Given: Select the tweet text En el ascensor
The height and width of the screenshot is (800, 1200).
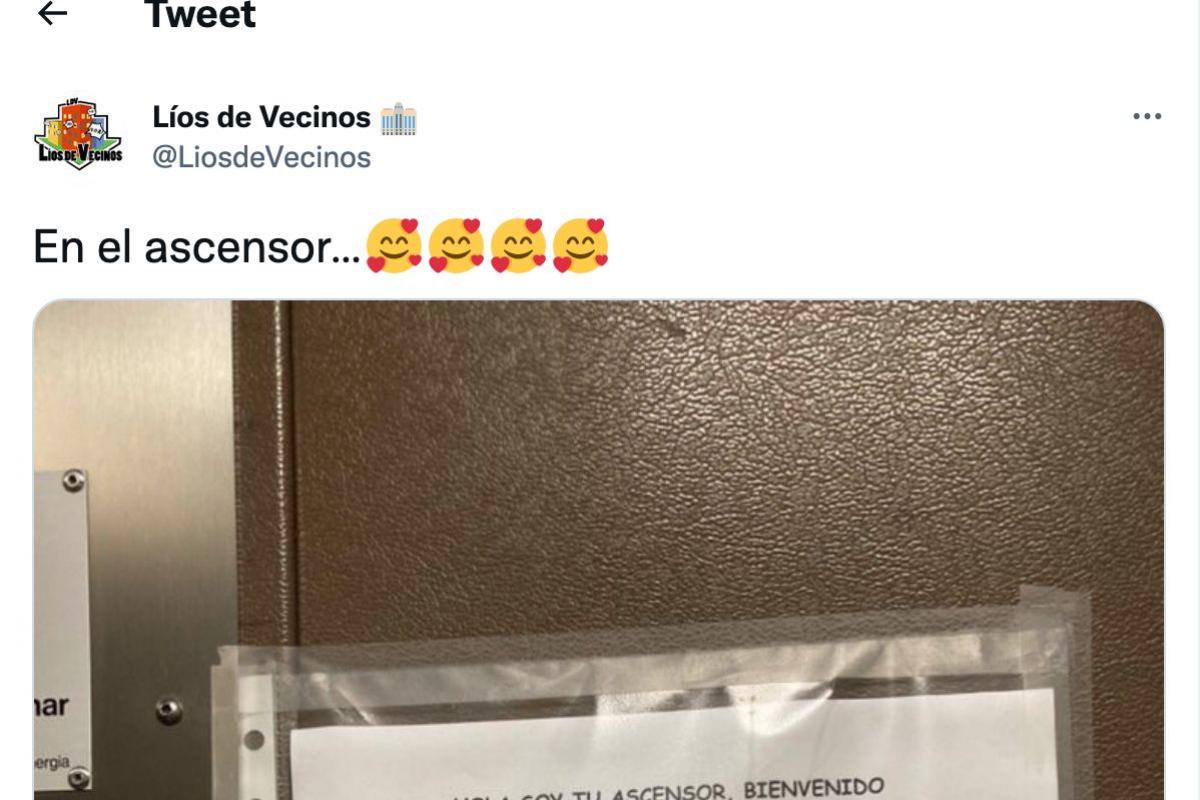Looking at the screenshot, I should [196, 247].
